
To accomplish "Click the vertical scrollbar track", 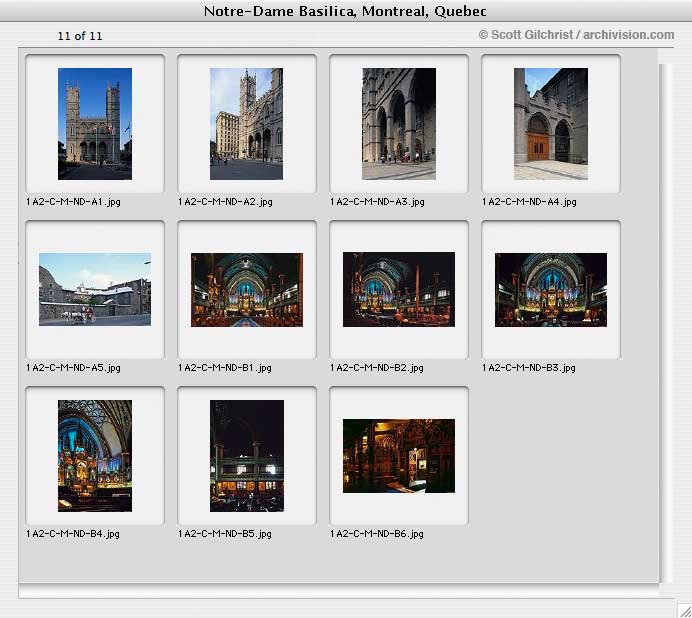I will click(x=666, y=323).
